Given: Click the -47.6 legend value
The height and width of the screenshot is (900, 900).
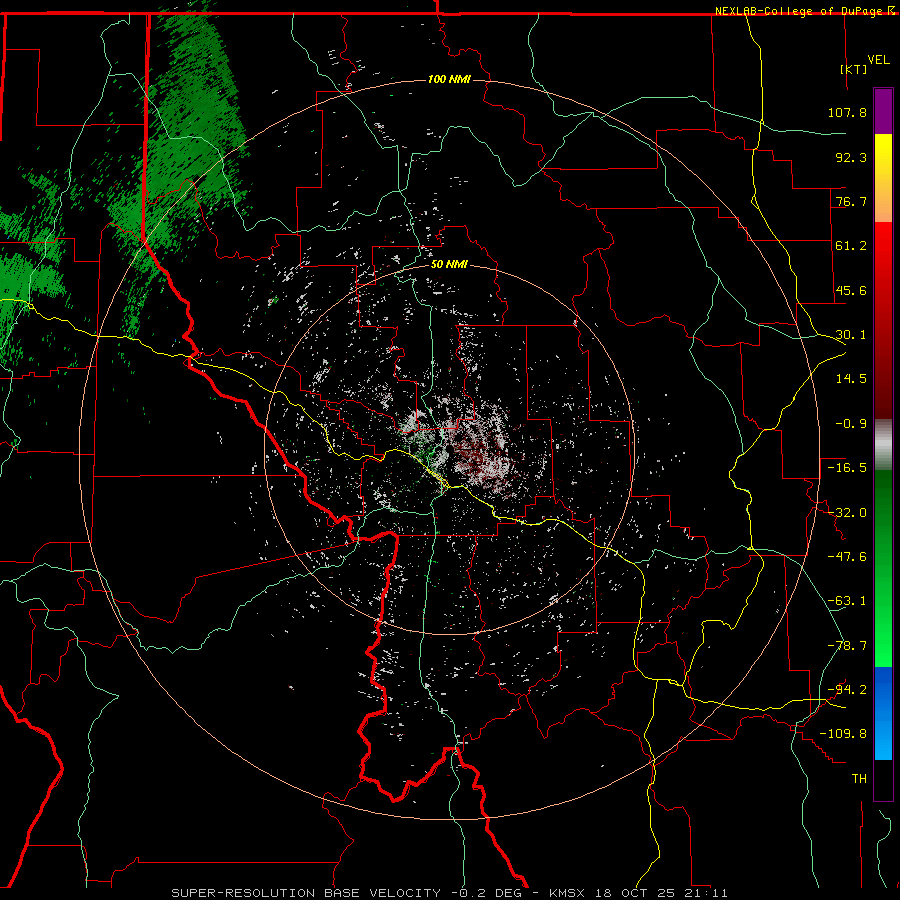Looking at the screenshot, I should [x=847, y=557].
